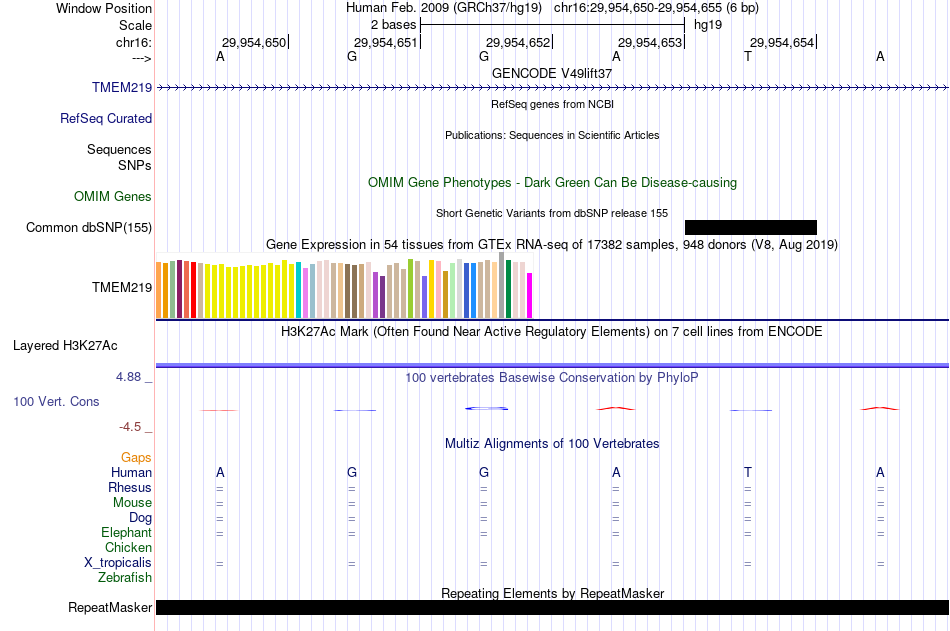Select the "Mouse" species row label
This screenshot has width=950, height=631.
pos(133,502)
